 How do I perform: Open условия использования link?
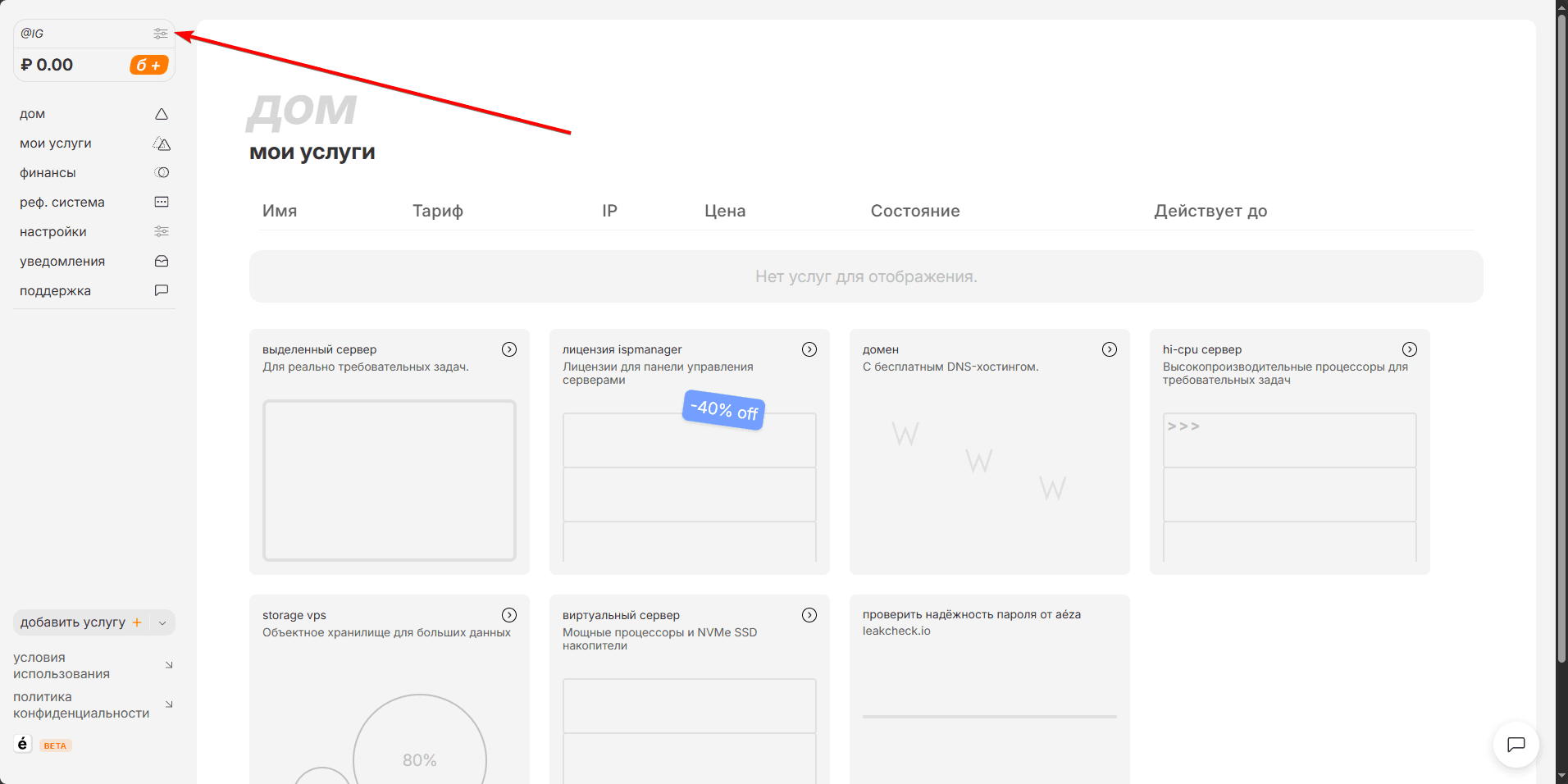[x=62, y=666]
